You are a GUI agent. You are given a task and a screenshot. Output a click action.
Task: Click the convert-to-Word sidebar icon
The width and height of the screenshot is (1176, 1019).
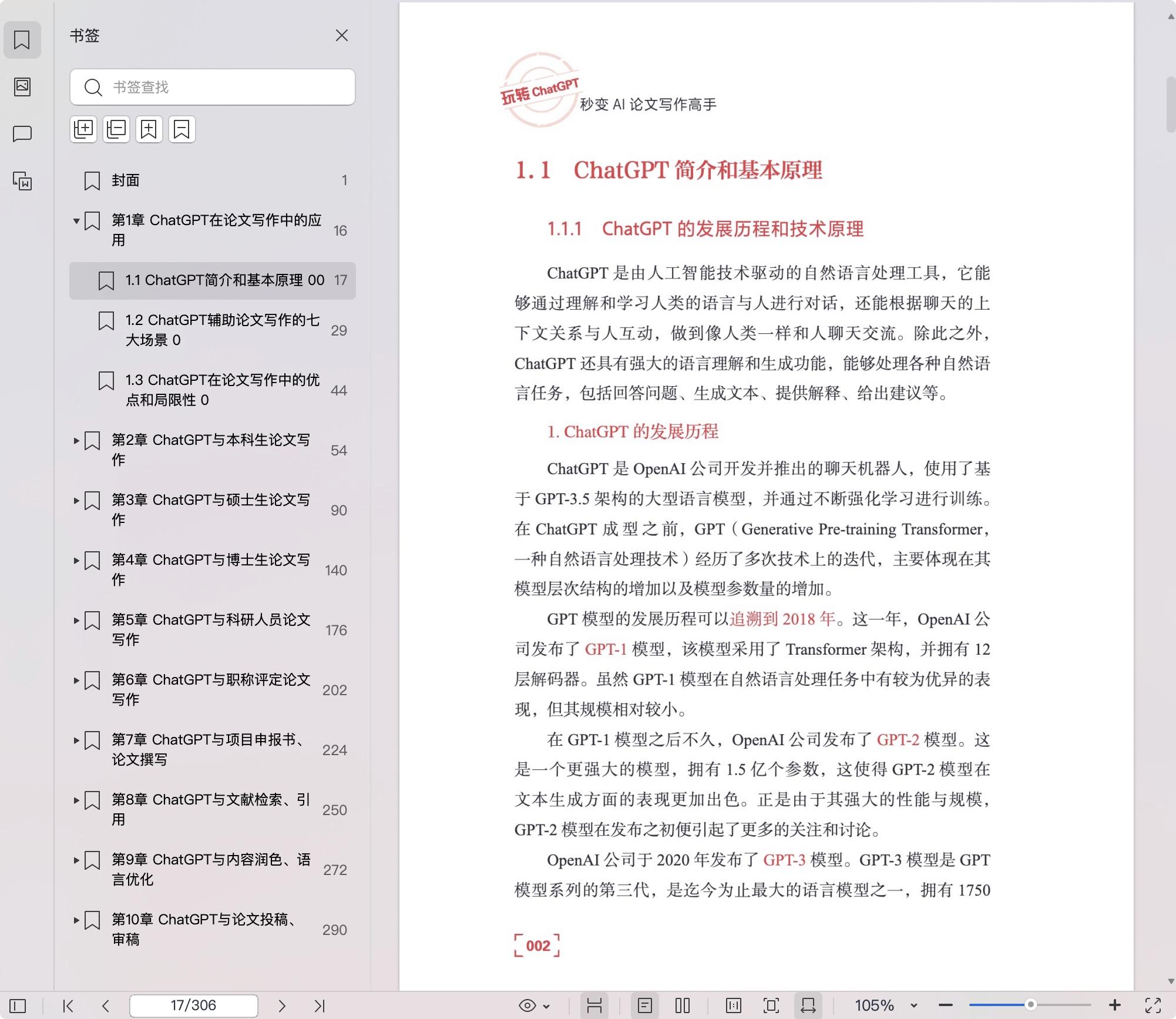[x=22, y=181]
